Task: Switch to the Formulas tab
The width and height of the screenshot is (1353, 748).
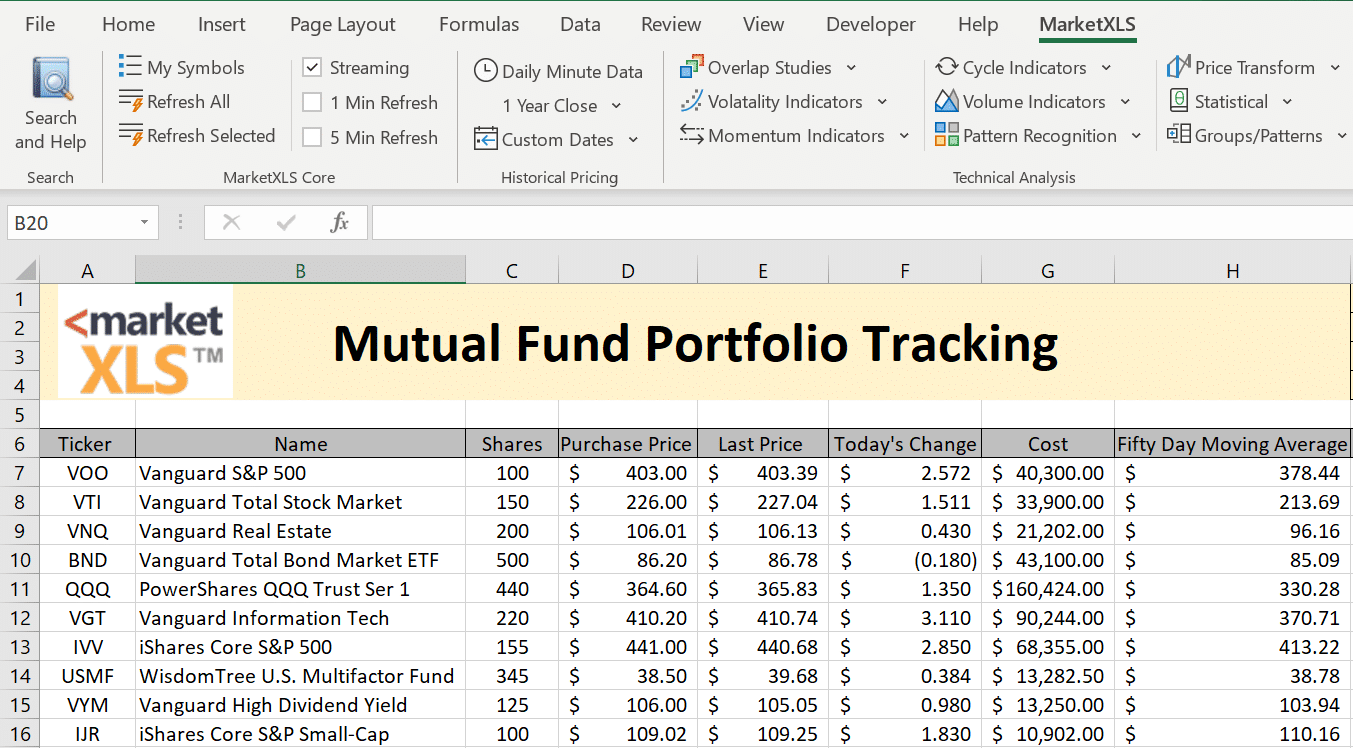Action: tap(479, 24)
